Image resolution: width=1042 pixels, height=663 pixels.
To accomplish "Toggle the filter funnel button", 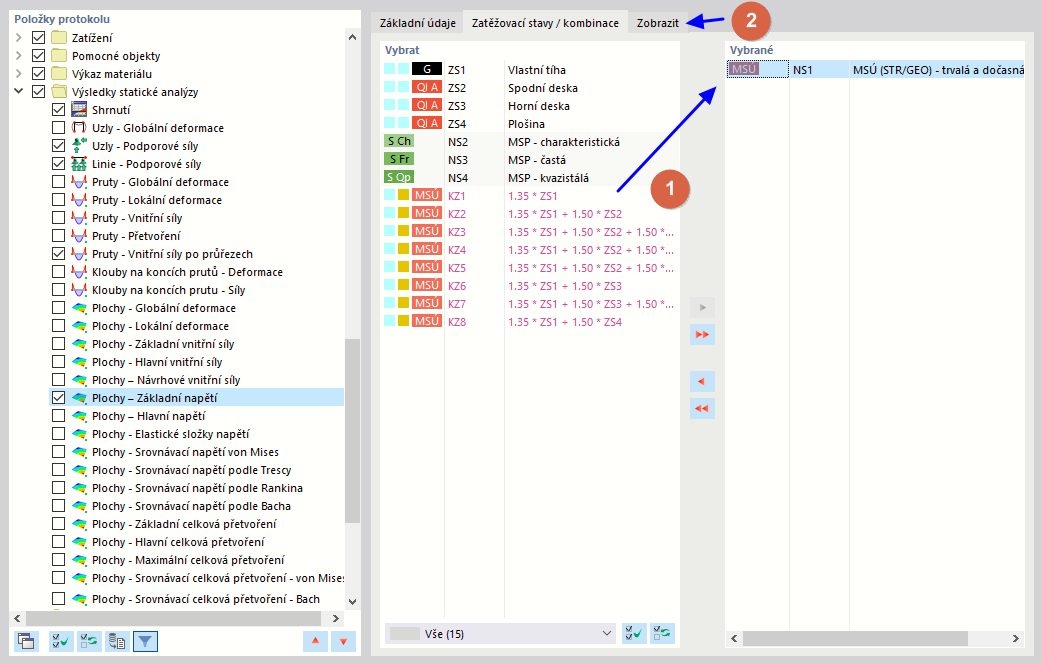I will tap(145, 641).
